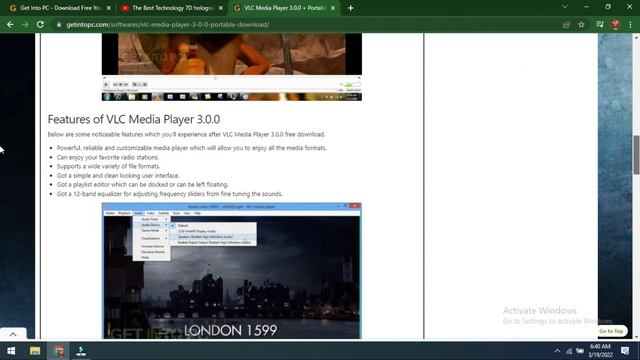Viewport: 640px width, 360px height.
Task: Open the media control icon in toolbar
Action: (600, 24)
